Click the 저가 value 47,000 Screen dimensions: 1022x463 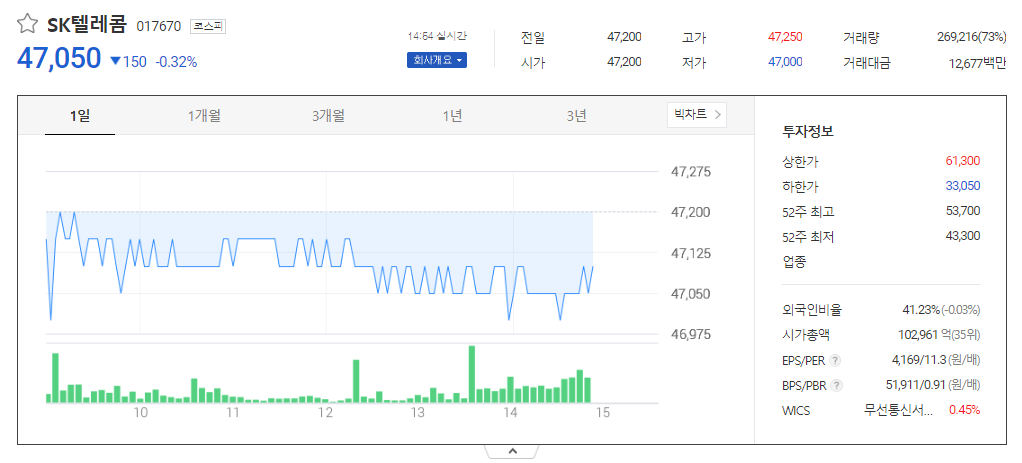(785, 62)
